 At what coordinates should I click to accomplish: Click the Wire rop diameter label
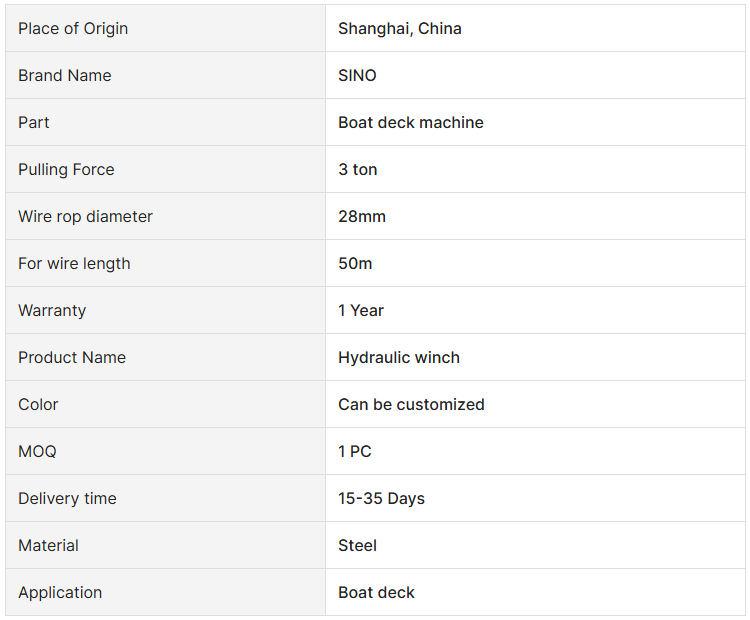click(x=85, y=216)
